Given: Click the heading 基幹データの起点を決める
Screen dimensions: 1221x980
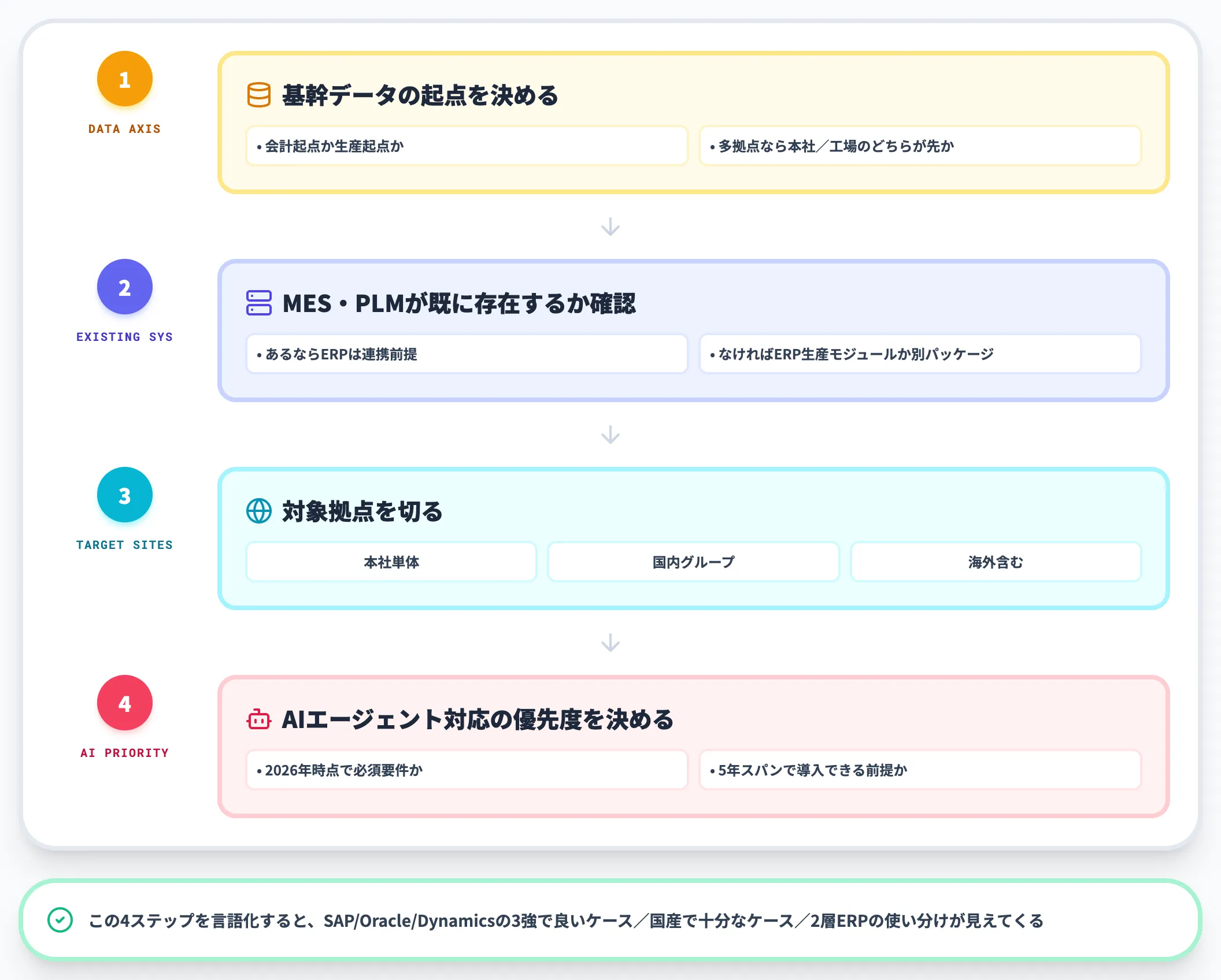Looking at the screenshot, I should 420,95.
